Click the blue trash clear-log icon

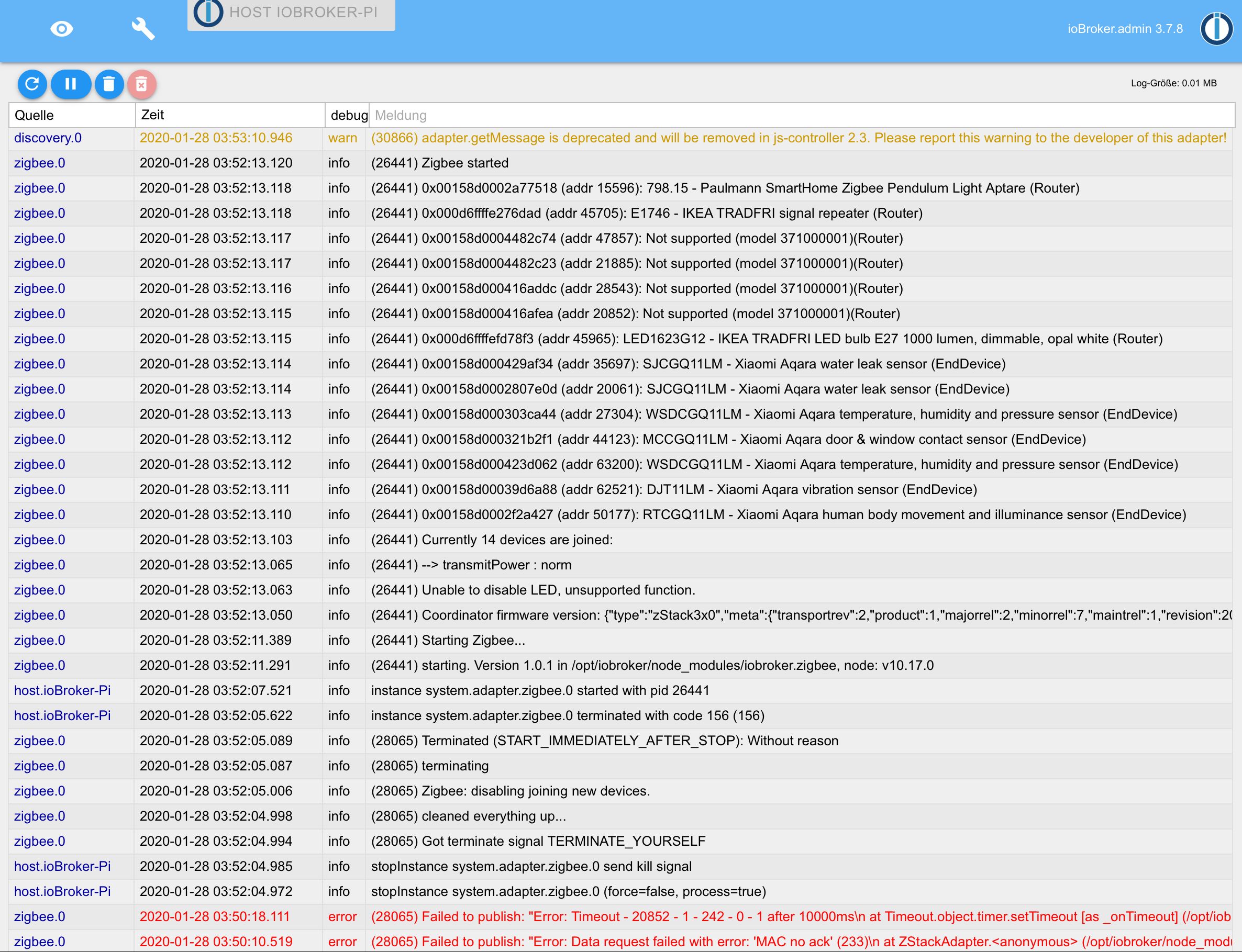(x=109, y=84)
